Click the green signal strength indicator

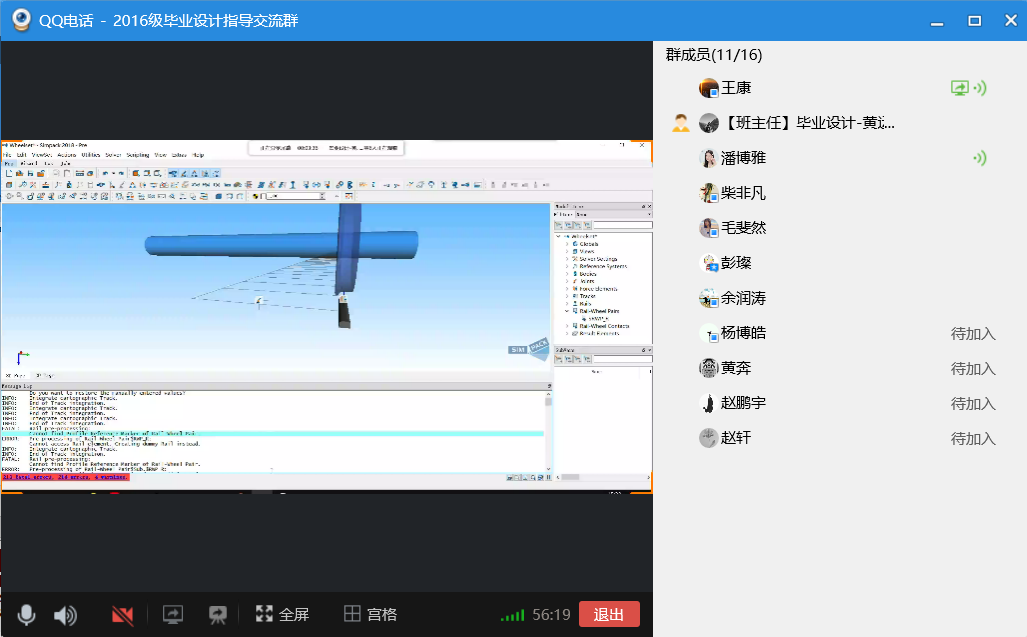click(x=512, y=615)
